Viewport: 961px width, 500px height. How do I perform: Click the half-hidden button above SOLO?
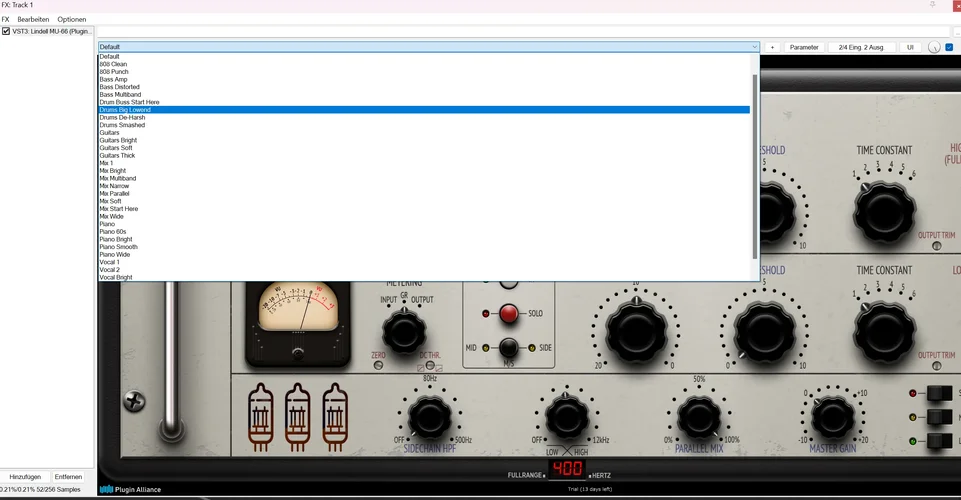(509, 284)
